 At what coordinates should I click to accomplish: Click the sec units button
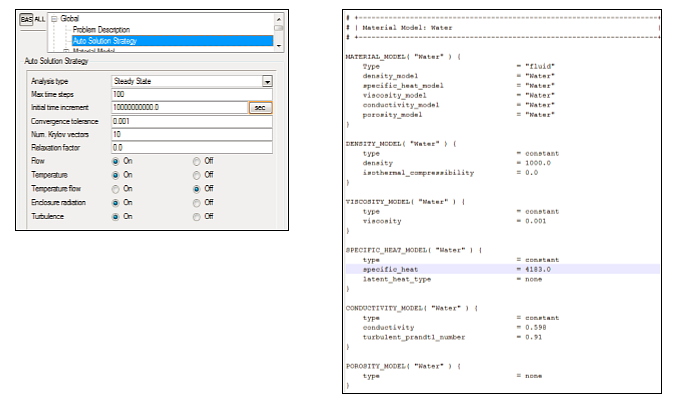coord(260,107)
